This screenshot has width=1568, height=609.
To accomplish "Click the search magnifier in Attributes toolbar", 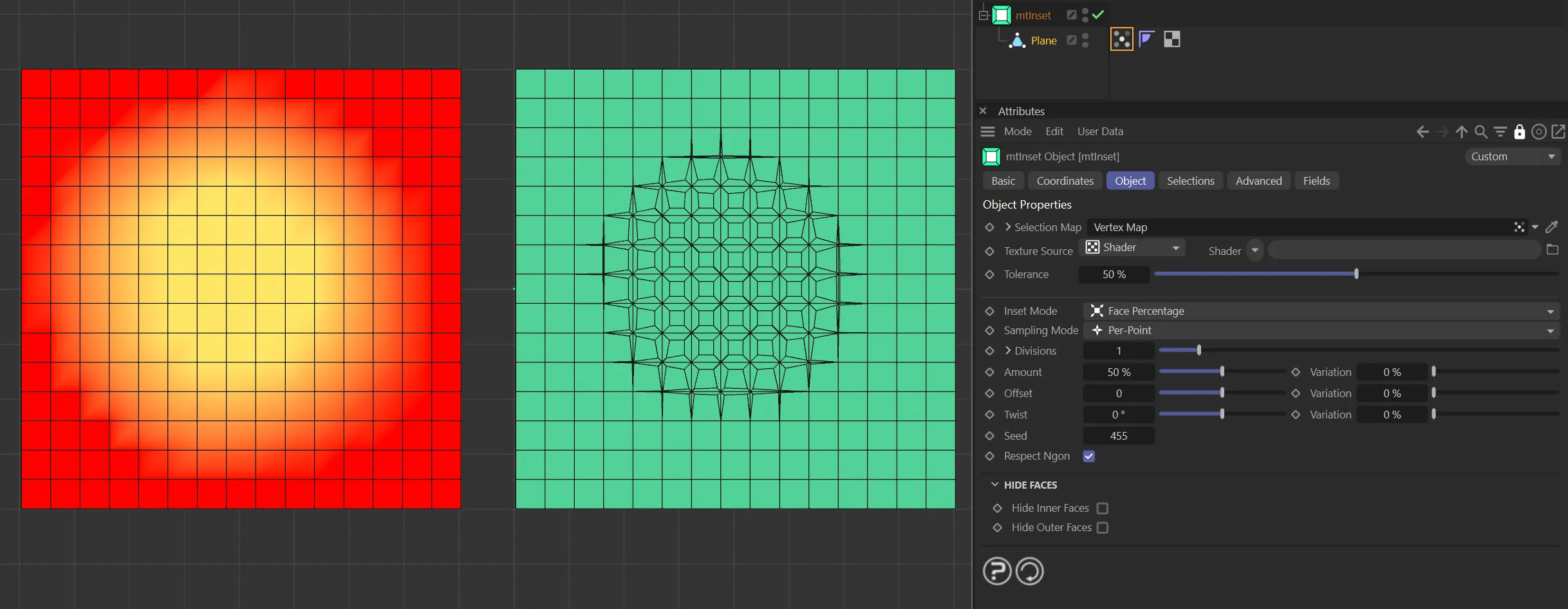I will 1480,132.
